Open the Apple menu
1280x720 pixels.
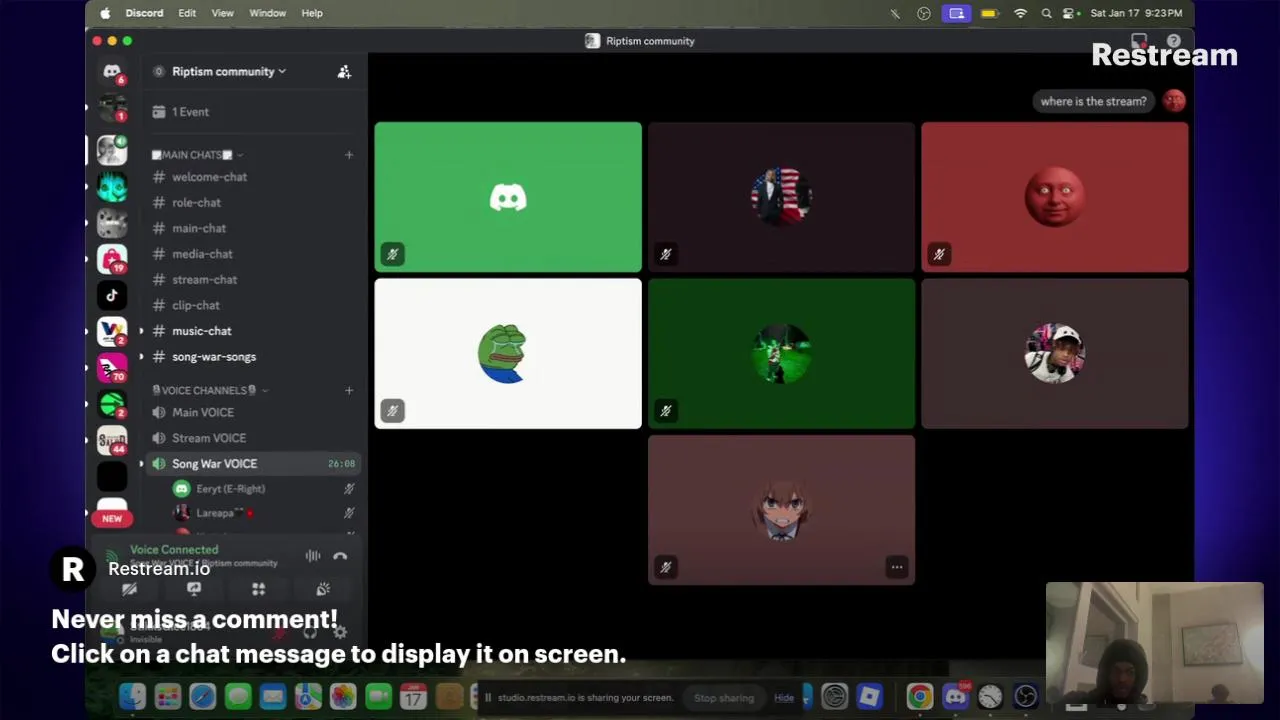pyautogui.click(x=105, y=13)
